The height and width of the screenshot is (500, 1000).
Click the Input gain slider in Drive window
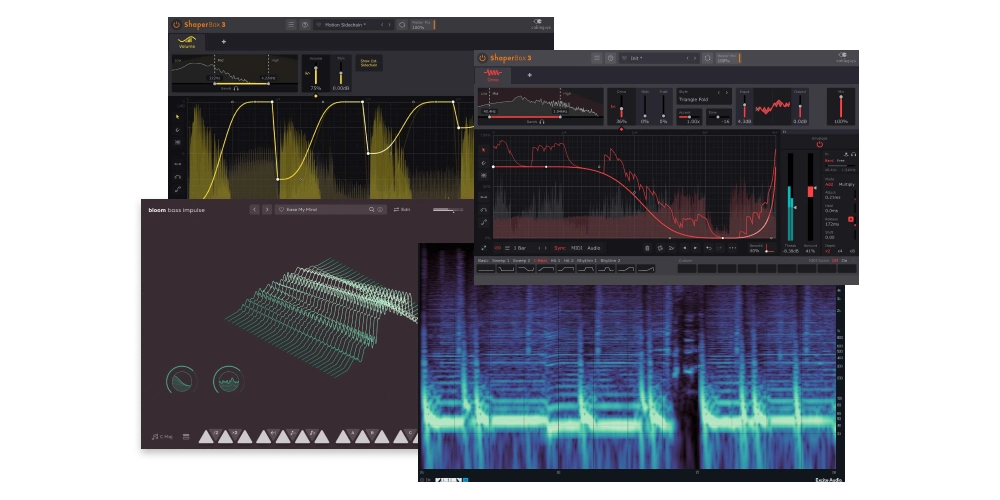(x=744, y=105)
